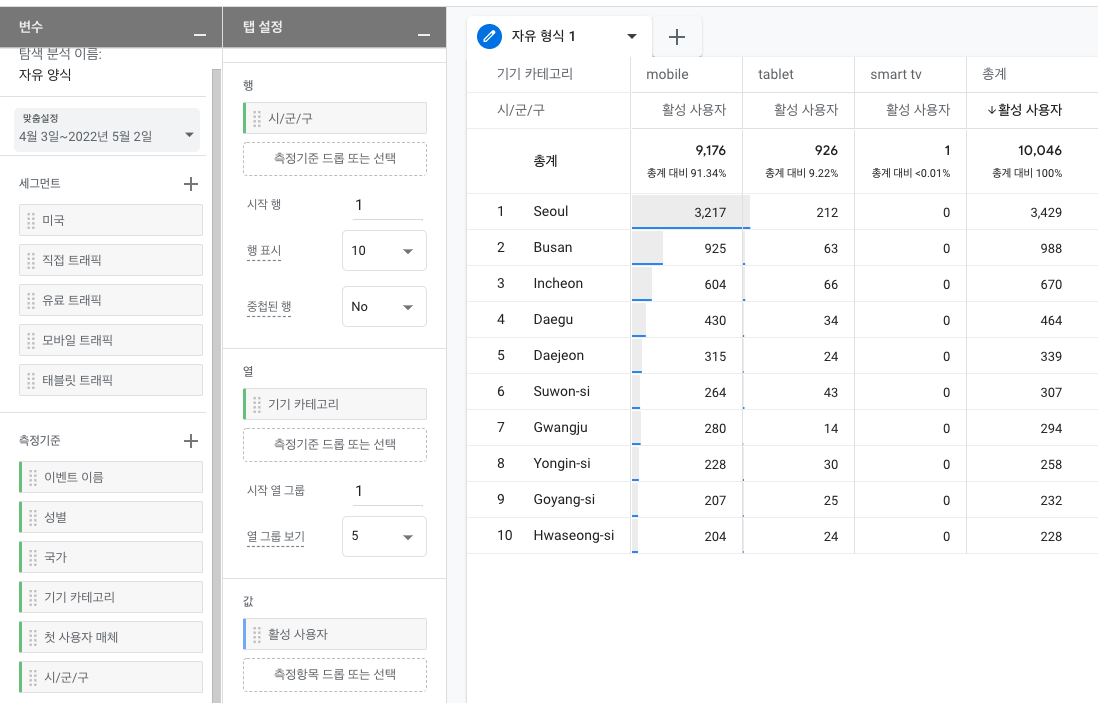Click the mobile column header

tap(667, 74)
